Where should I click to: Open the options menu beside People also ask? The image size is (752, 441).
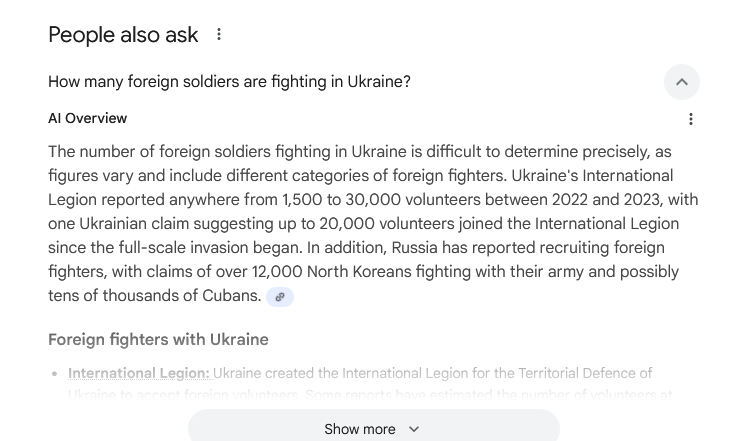tap(219, 34)
